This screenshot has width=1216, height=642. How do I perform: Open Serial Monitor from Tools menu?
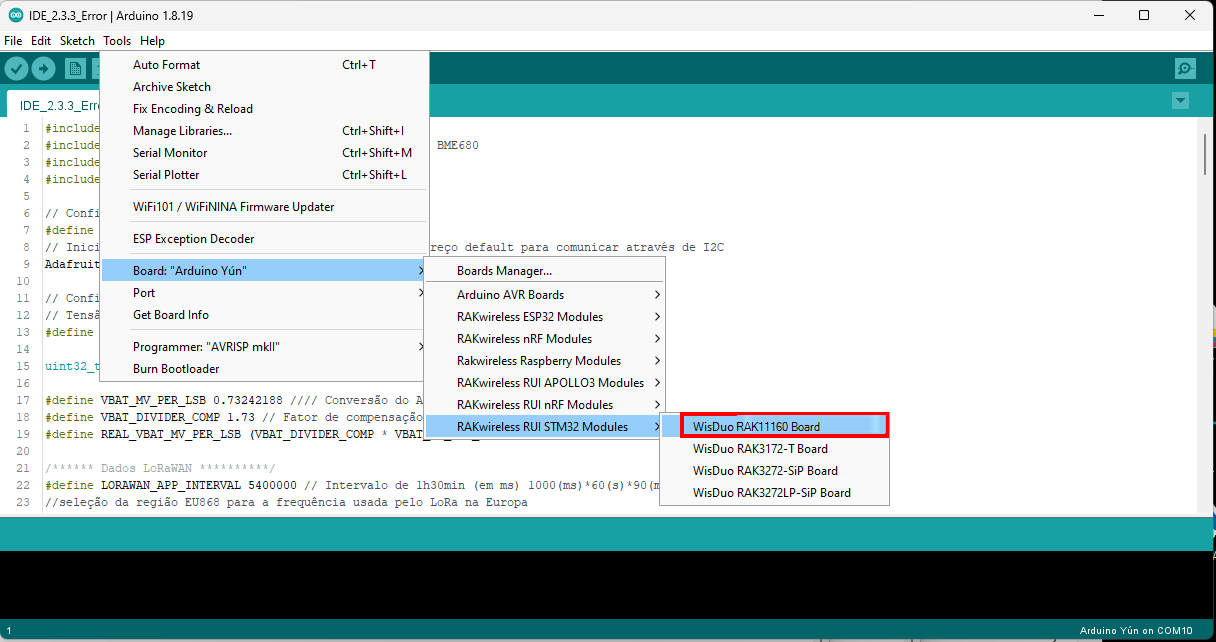pos(265,153)
